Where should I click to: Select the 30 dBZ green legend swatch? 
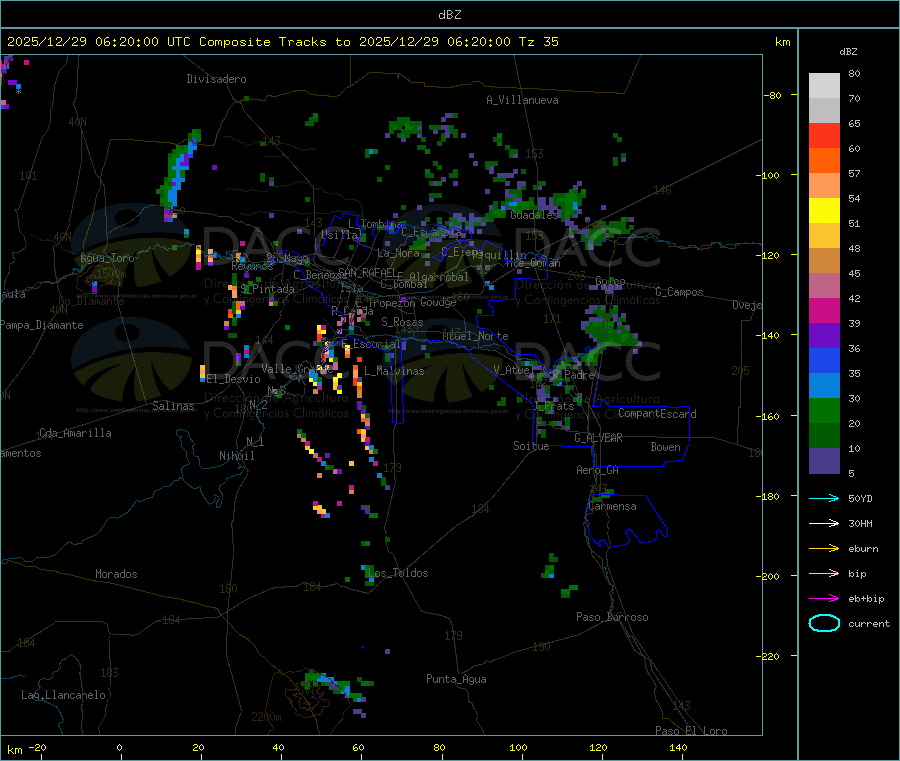click(824, 410)
